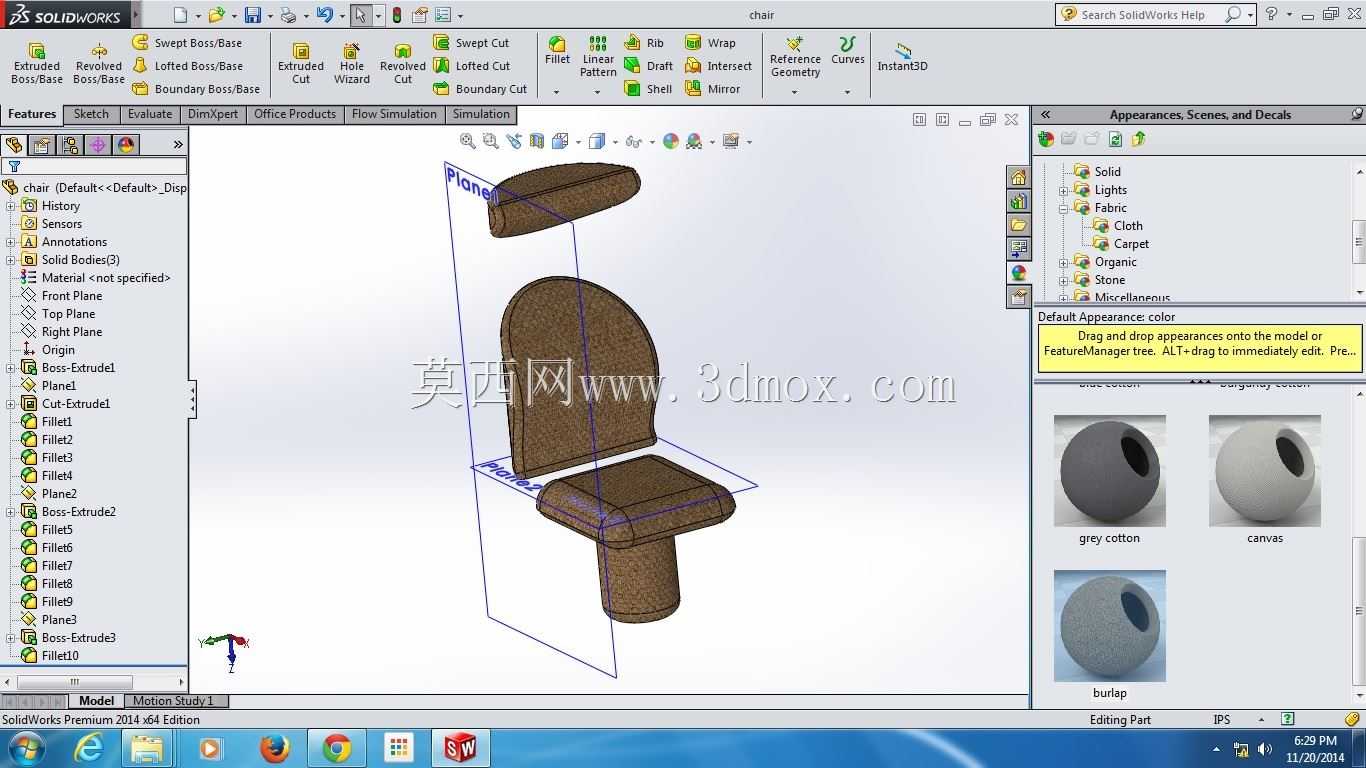Select the Curves tool
The width and height of the screenshot is (1366, 768).
click(x=847, y=51)
